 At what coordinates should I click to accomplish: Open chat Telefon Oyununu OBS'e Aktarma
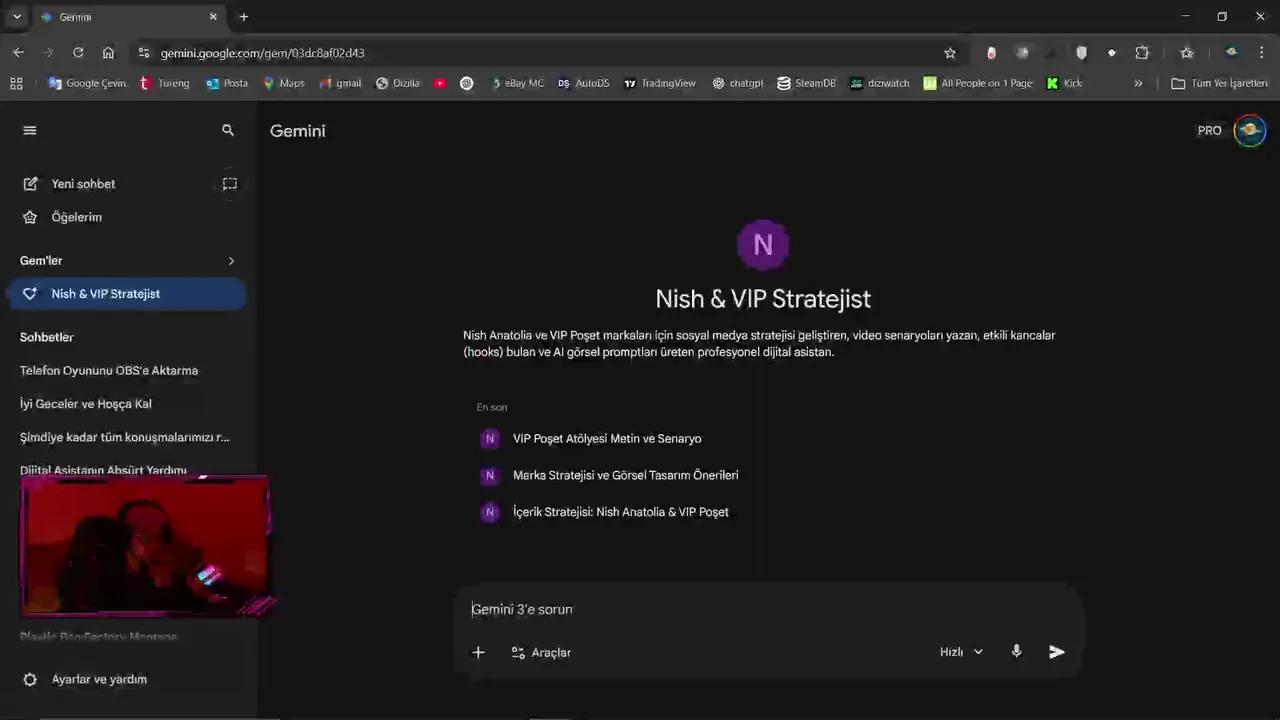click(109, 371)
